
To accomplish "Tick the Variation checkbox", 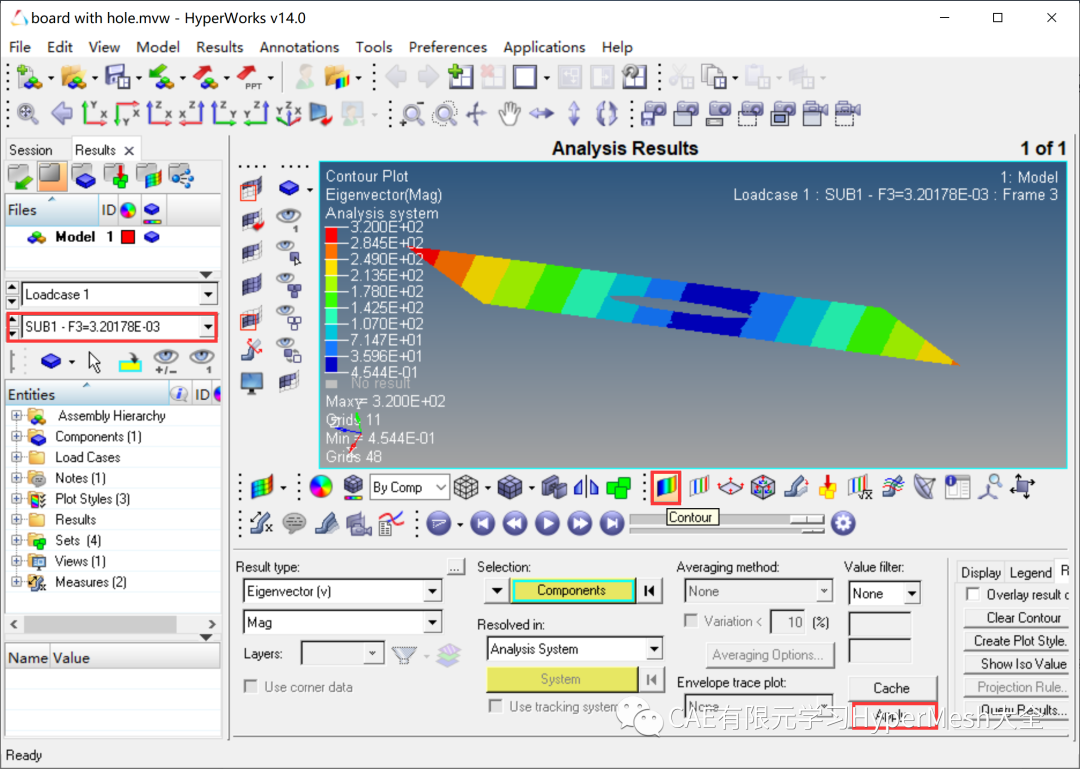I will [x=690, y=621].
